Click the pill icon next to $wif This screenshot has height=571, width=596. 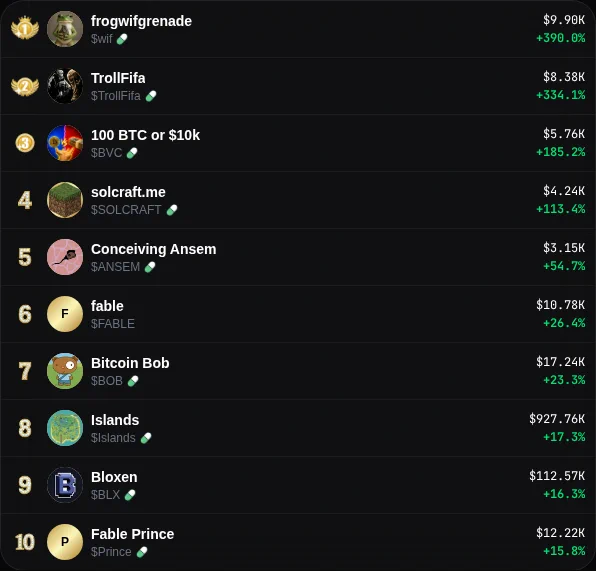pyautogui.click(x=122, y=39)
